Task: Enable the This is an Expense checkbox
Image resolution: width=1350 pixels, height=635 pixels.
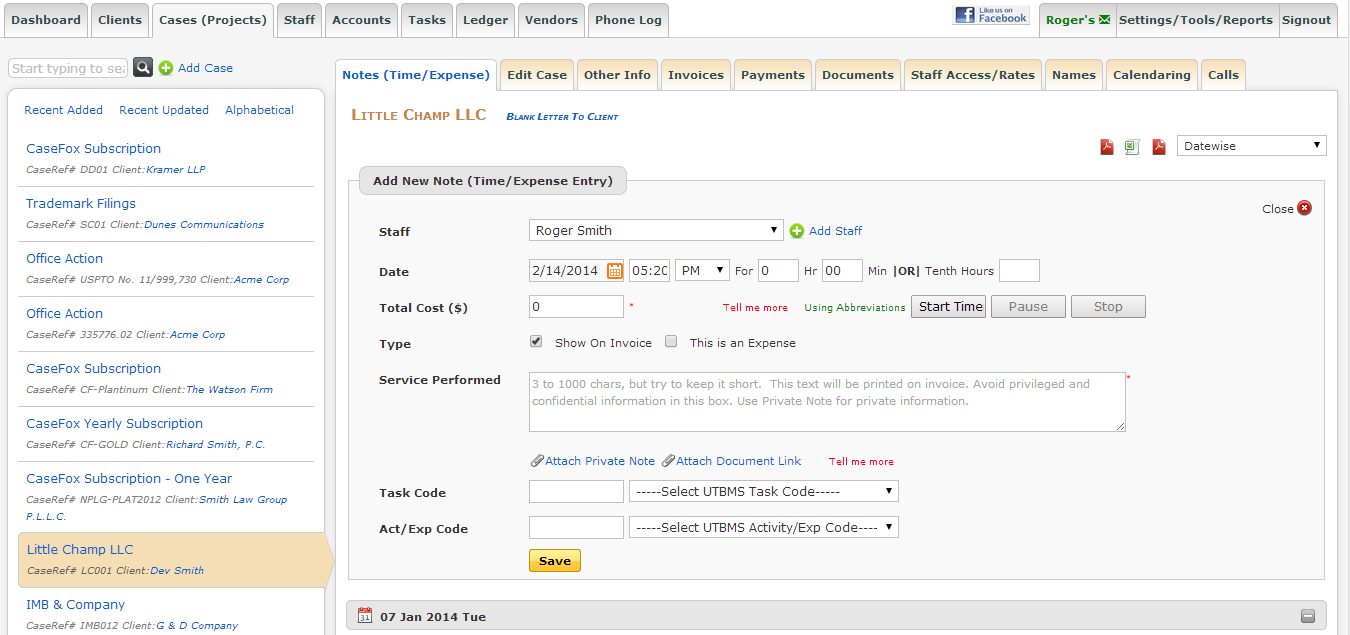Action: tap(672, 342)
